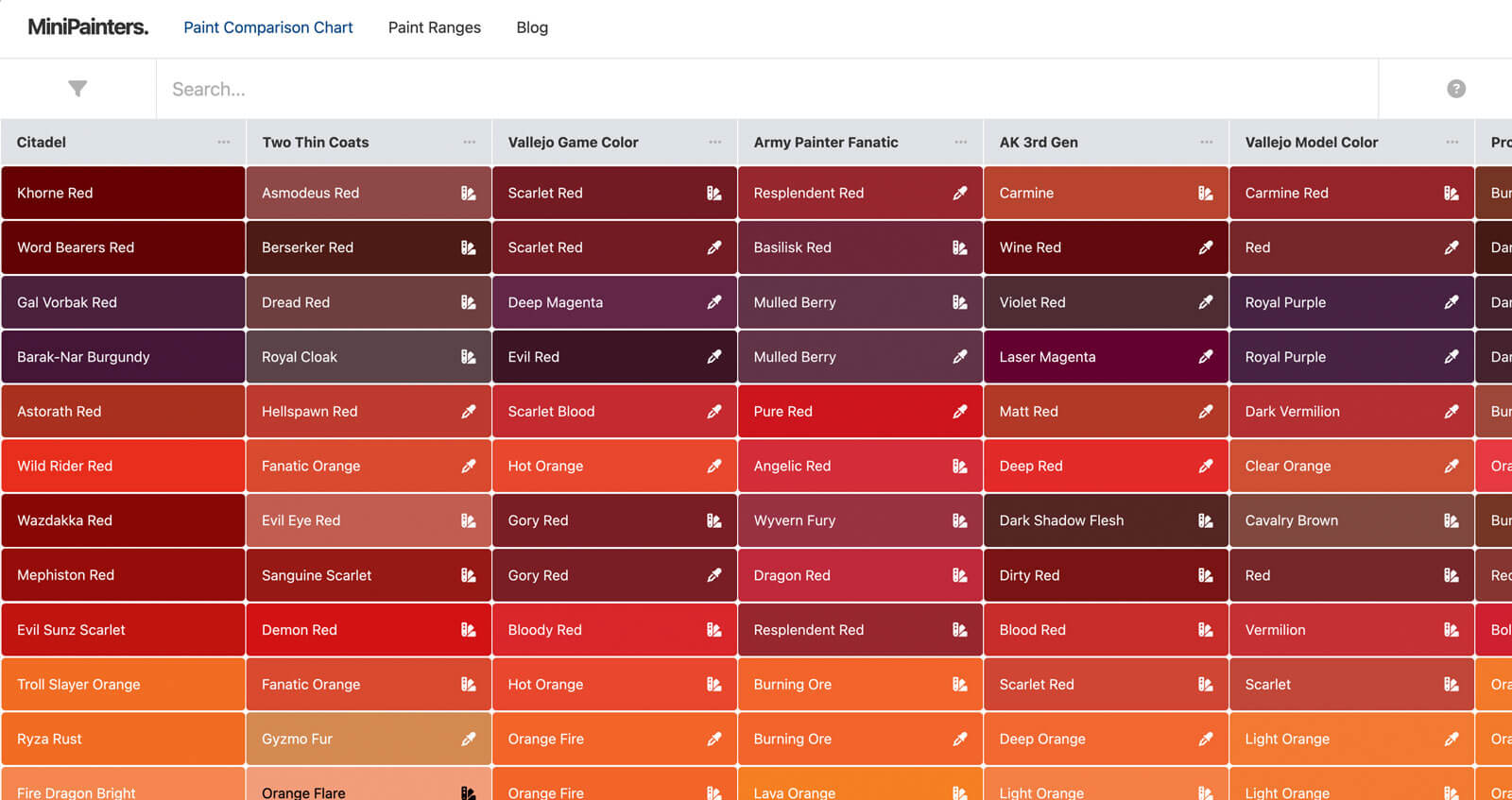Click the eyedropper icon on Hellspawn Red

pyautogui.click(x=468, y=412)
